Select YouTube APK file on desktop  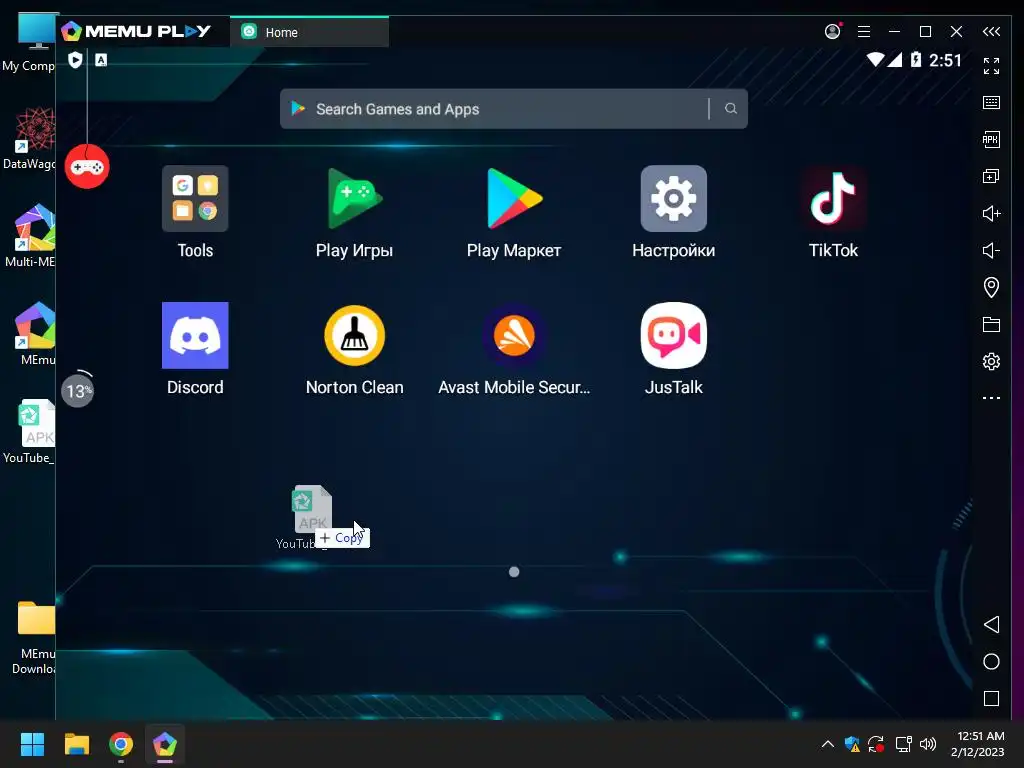point(29,432)
